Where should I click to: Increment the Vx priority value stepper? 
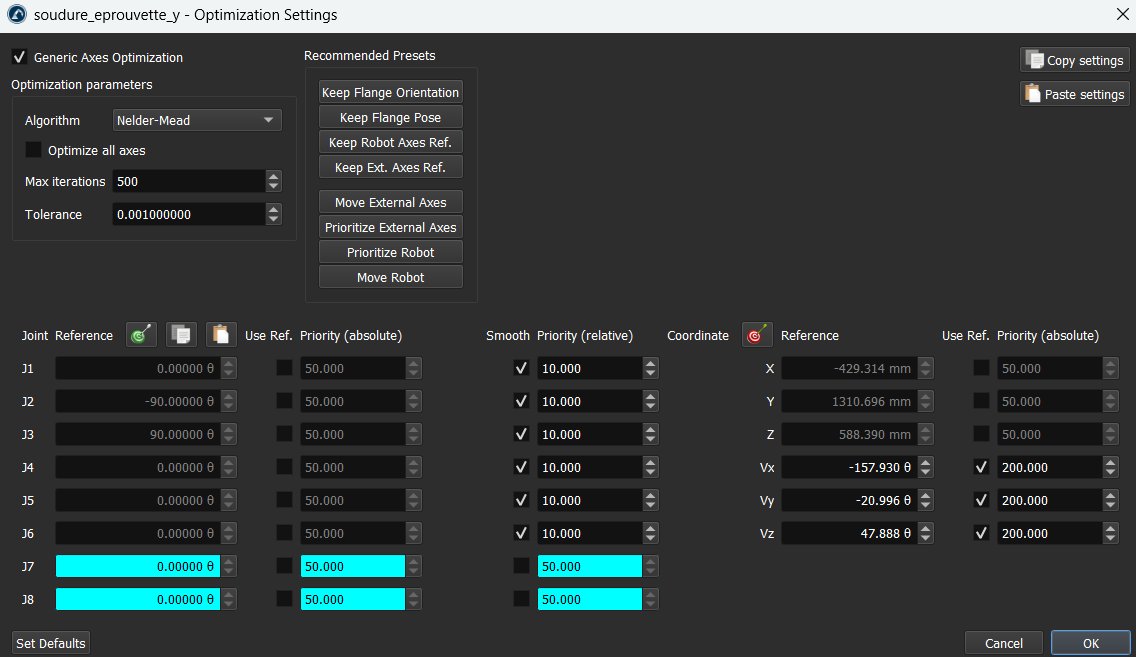point(1110,463)
